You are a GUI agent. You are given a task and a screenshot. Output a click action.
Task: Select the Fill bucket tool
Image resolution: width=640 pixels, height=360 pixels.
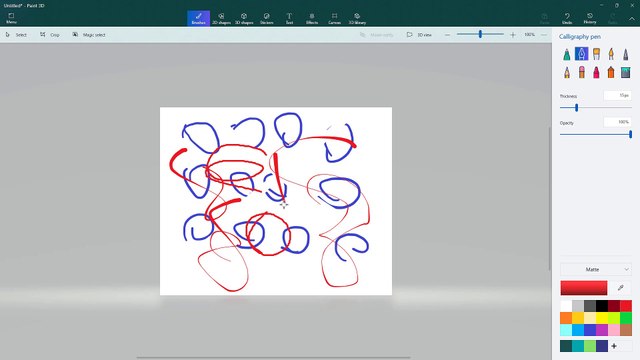pyautogui.click(x=626, y=73)
